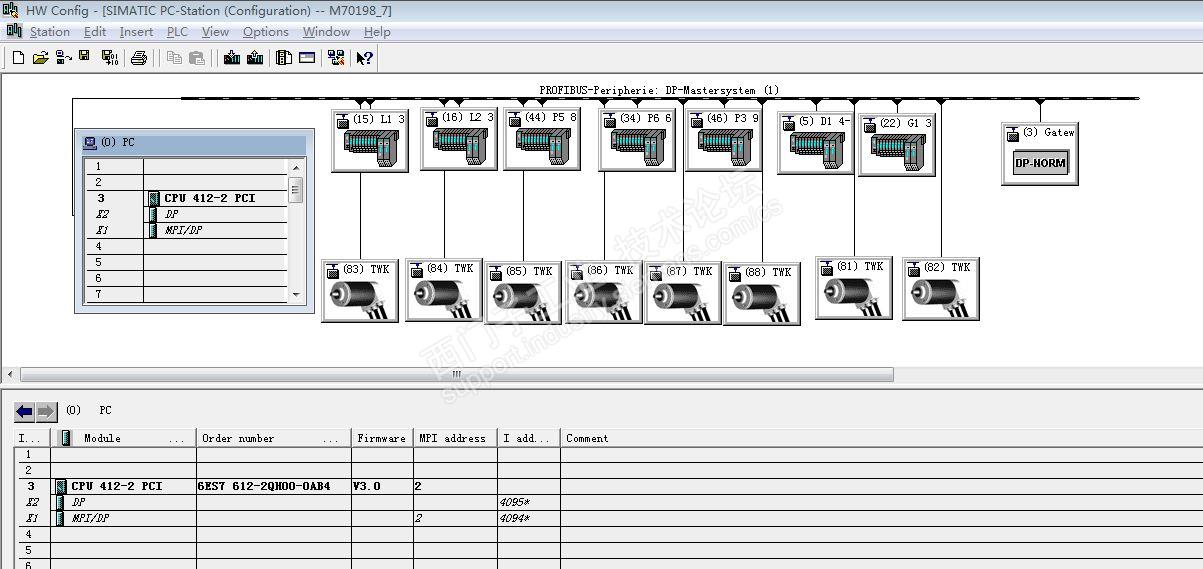The height and width of the screenshot is (569, 1203).
Task: Select the (3) Gateway DP-NORM slave
Action: [1040, 153]
